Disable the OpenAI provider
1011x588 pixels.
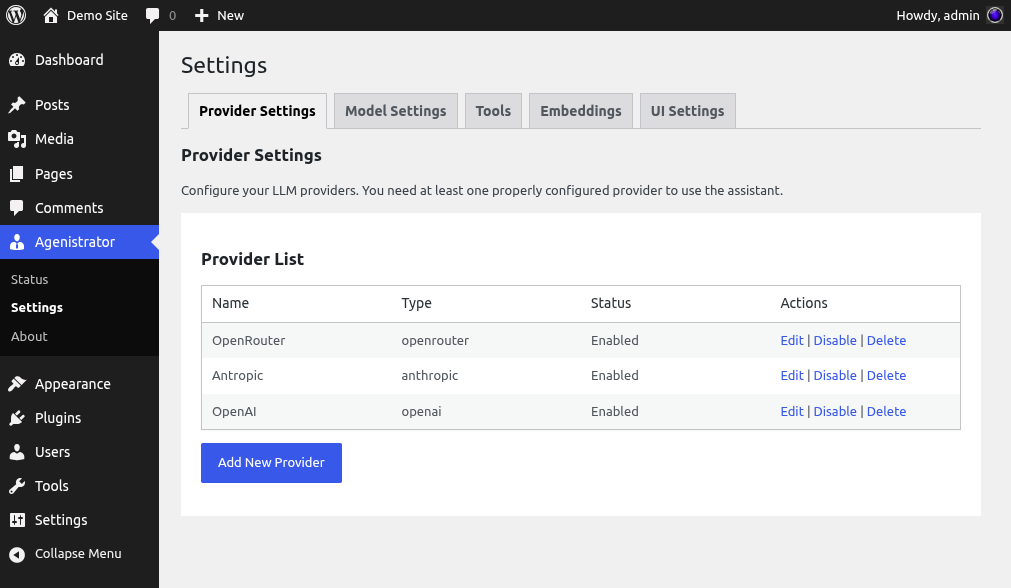pyautogui.click(x=835, y=411)
